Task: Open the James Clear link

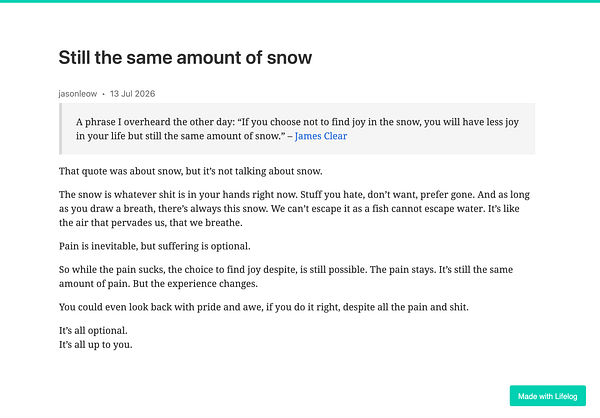Action: click(x=321, y=136)
